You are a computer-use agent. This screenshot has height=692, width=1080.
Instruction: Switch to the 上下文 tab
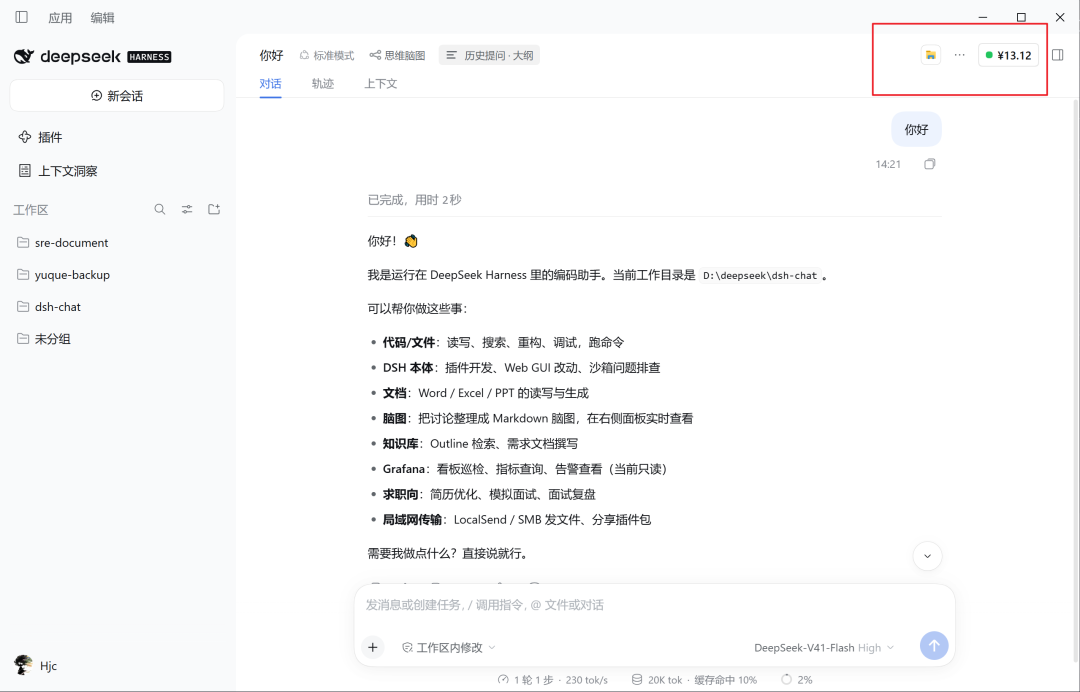point(380,83)
